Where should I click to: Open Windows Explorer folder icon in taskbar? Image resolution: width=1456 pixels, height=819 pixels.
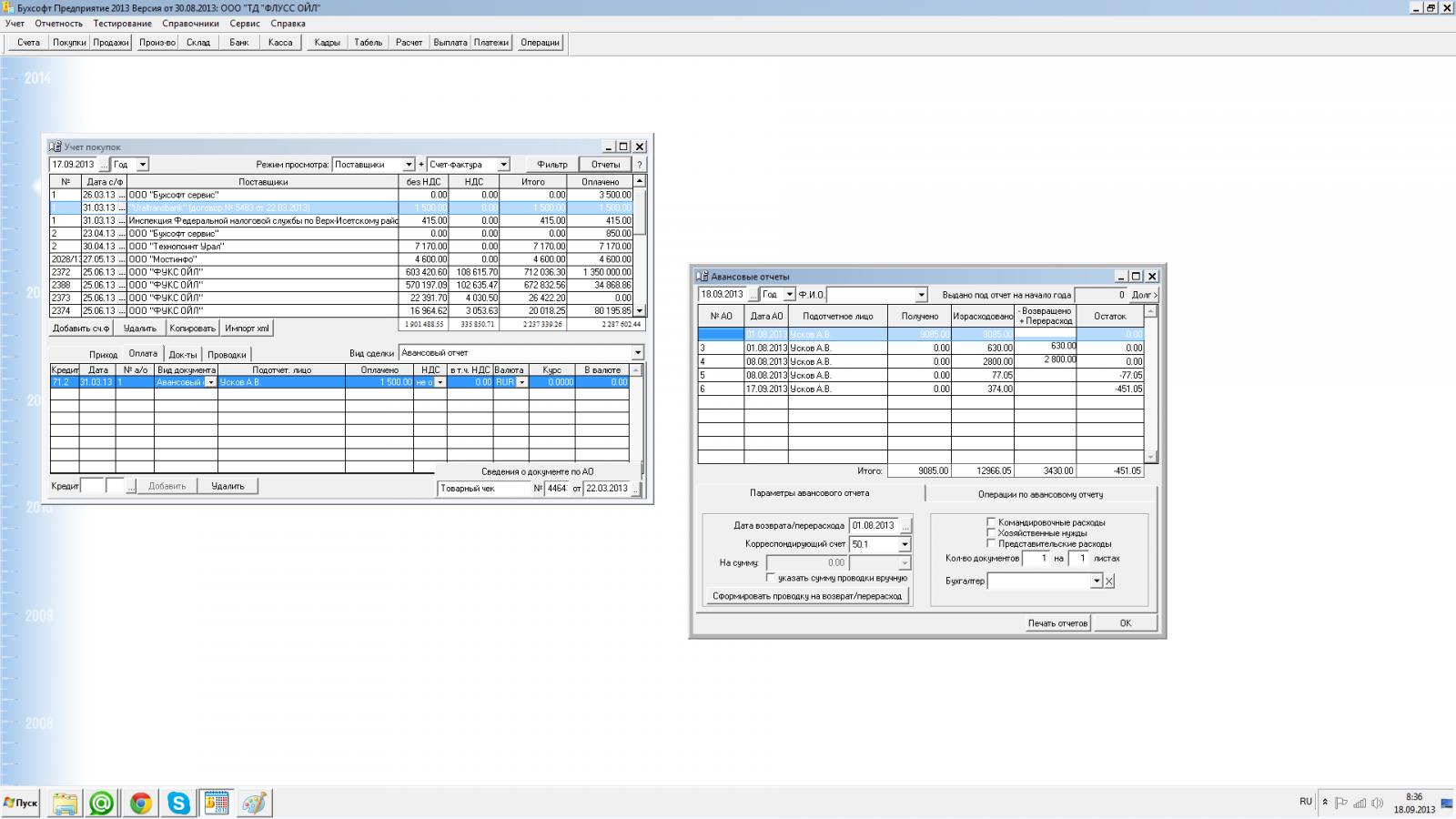click(x=65, y=803)
